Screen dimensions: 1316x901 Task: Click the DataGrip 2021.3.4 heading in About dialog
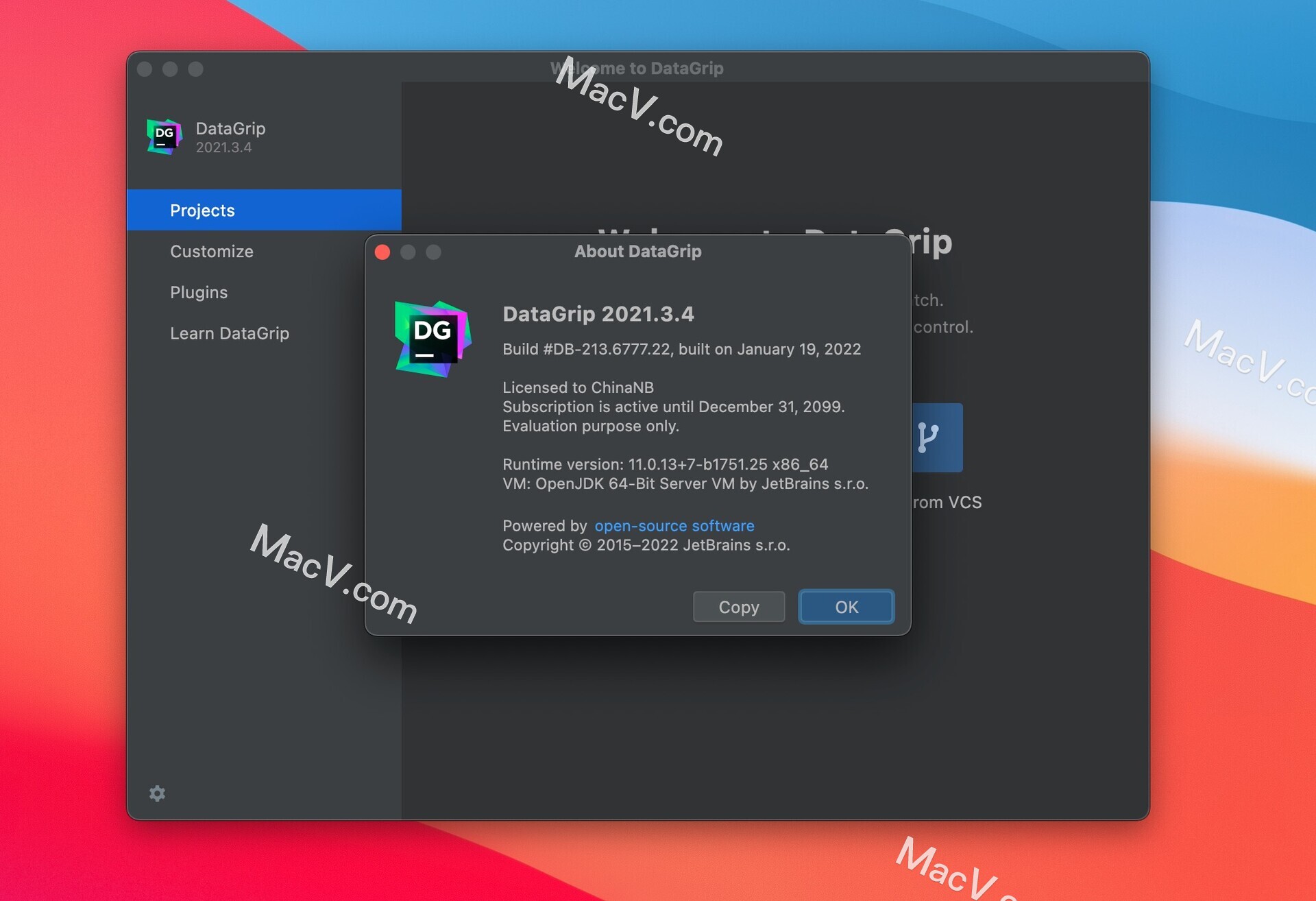598,314
